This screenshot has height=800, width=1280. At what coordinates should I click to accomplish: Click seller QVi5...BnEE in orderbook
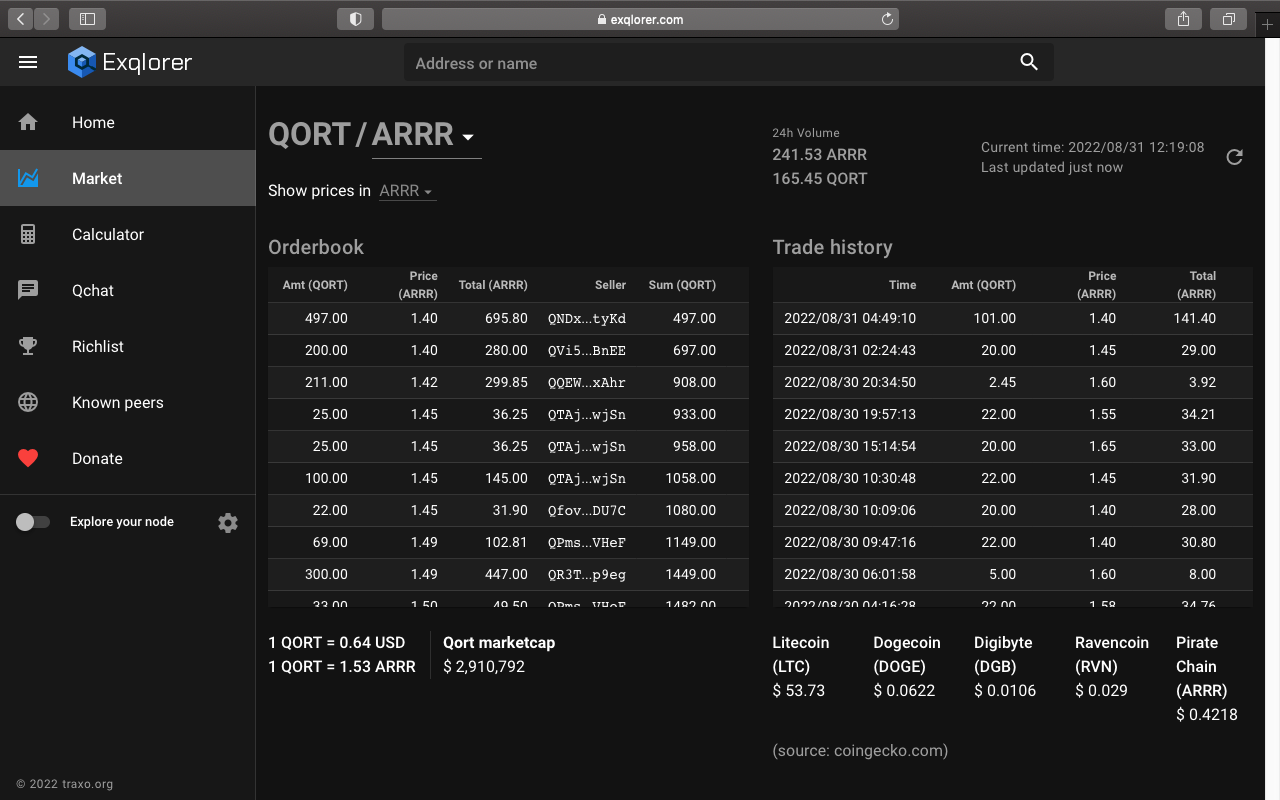click(x=587, y=350)
